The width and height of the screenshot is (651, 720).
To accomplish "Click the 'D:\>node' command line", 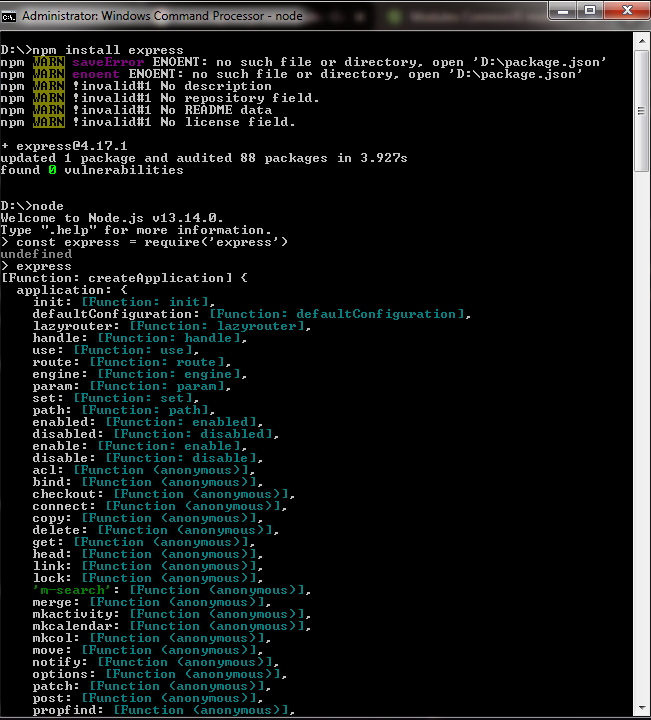I will point(32,206).
